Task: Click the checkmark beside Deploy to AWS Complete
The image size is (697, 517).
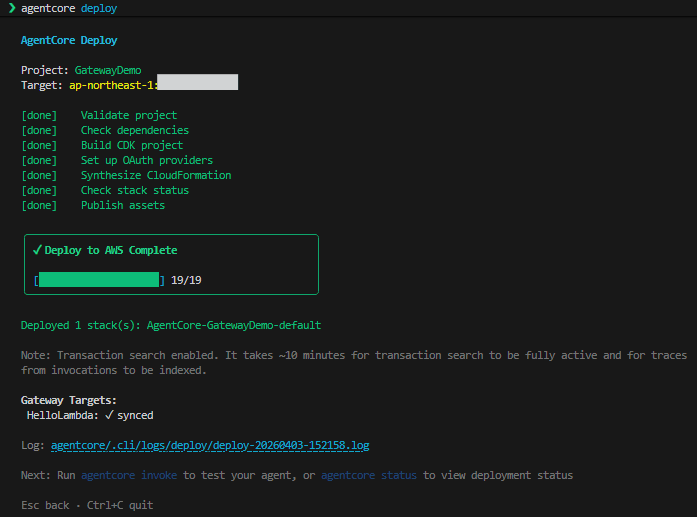Action: [x=37, y=250]
